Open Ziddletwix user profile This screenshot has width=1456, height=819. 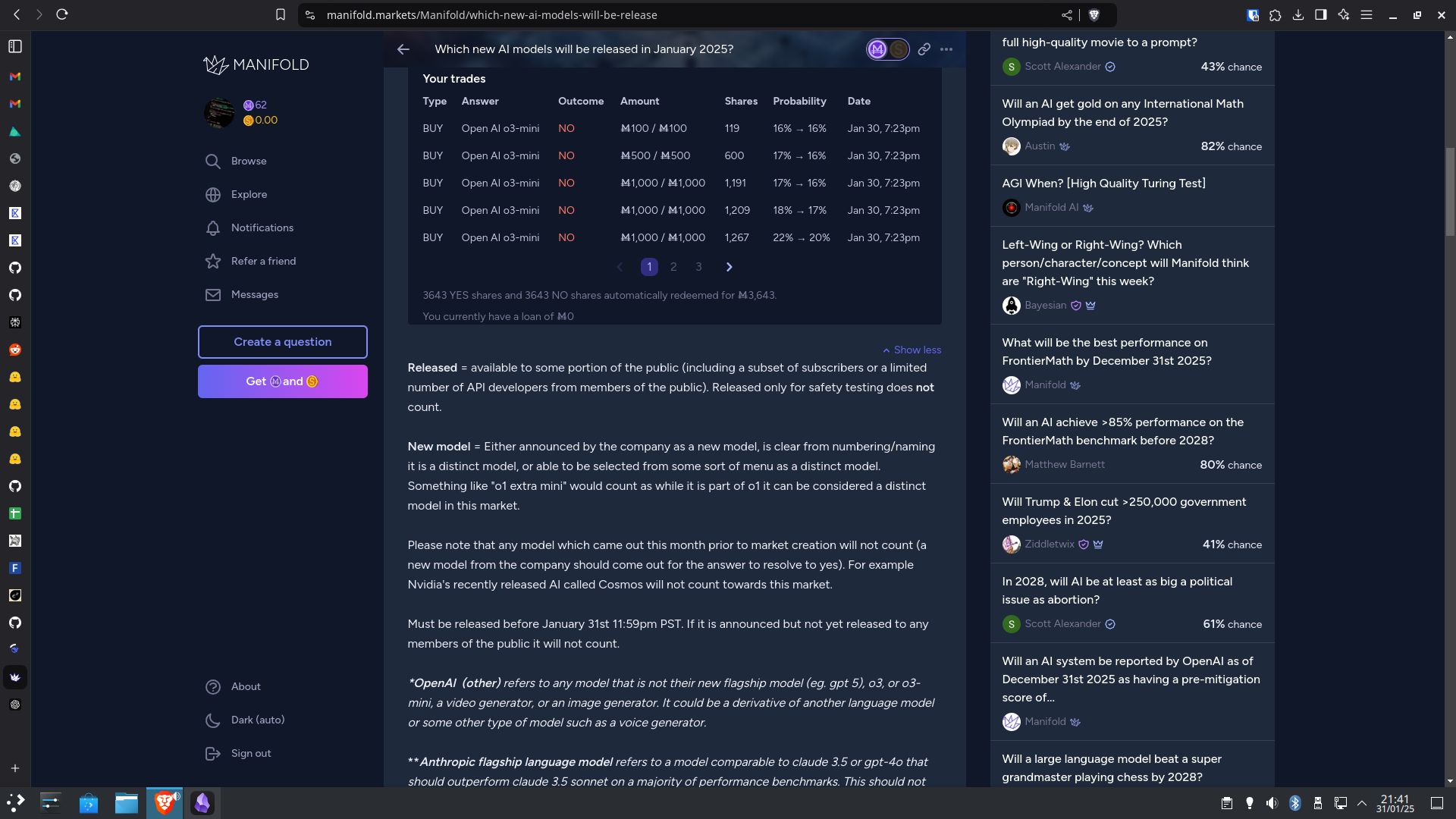1049,544
